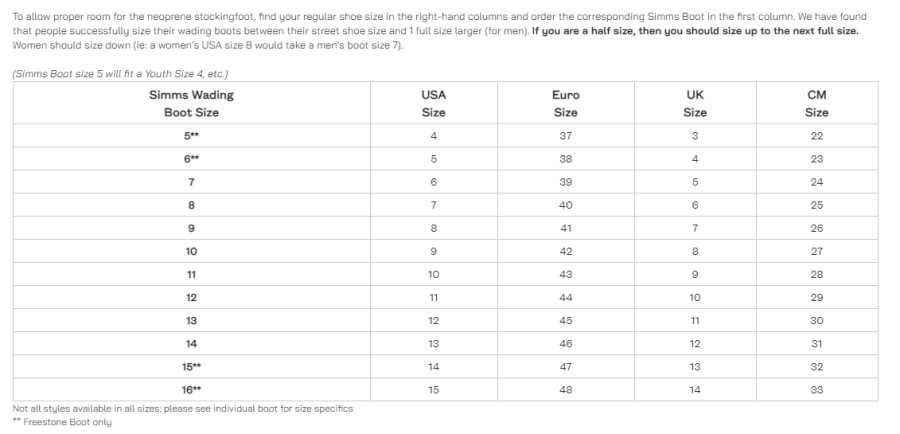
Task: Select boot size 6** in first column
Action: coord(191,158)
